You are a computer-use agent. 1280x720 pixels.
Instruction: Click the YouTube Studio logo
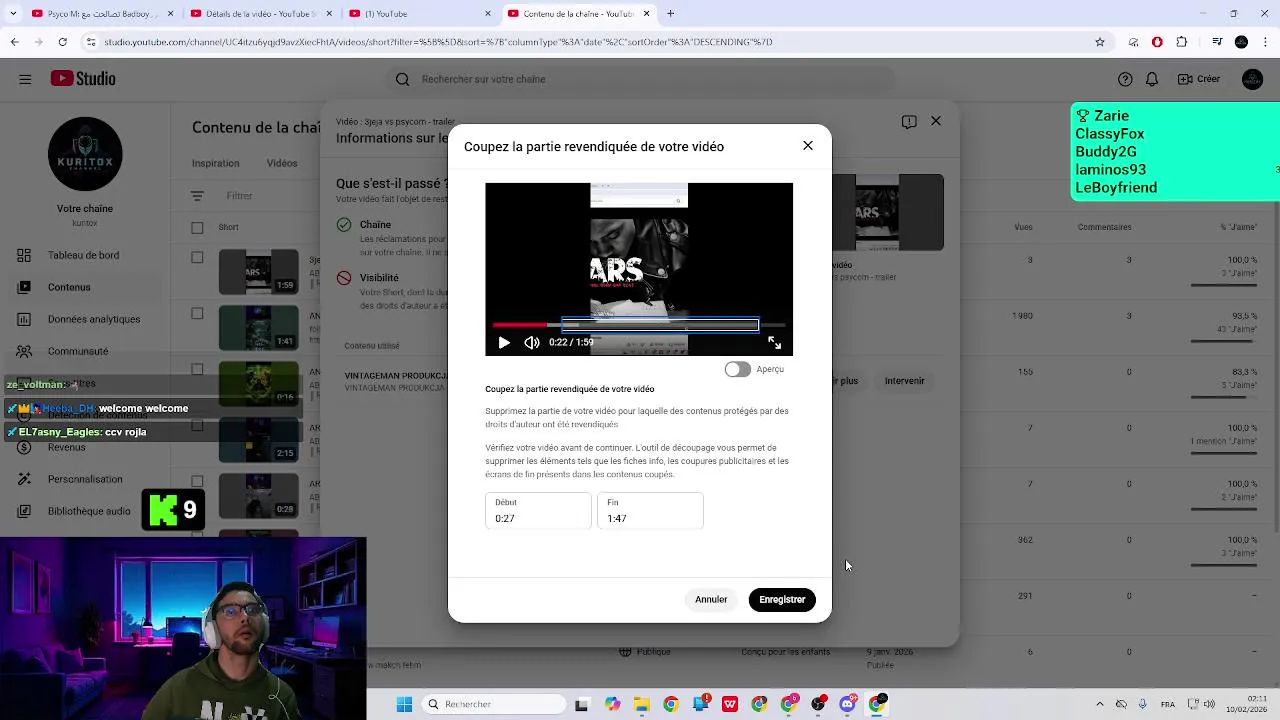(x=83, y=79)
